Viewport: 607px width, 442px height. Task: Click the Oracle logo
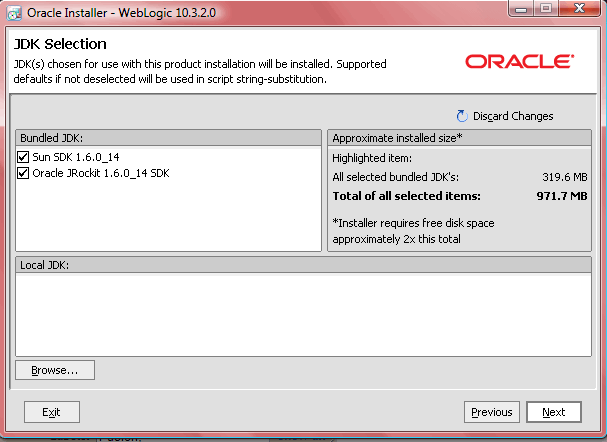(x=520, y=61)
